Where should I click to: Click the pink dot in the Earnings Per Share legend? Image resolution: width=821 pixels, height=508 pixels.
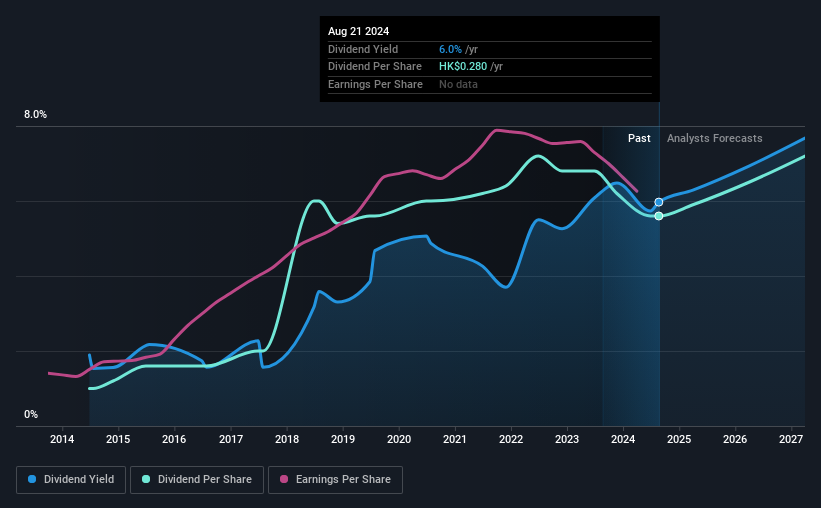click(x=284, y=480)
